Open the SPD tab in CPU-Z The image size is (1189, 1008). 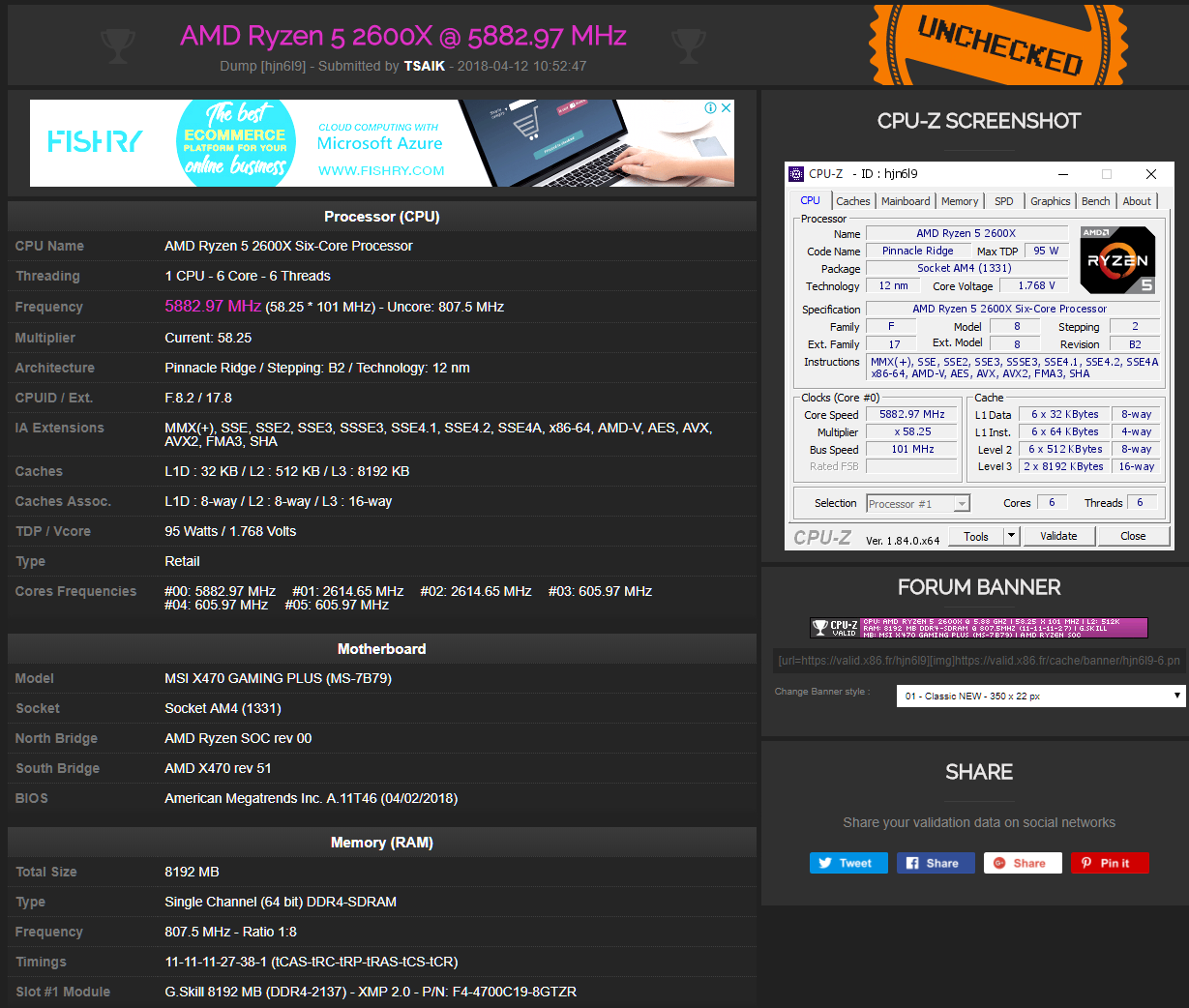tap(1004, 200)
